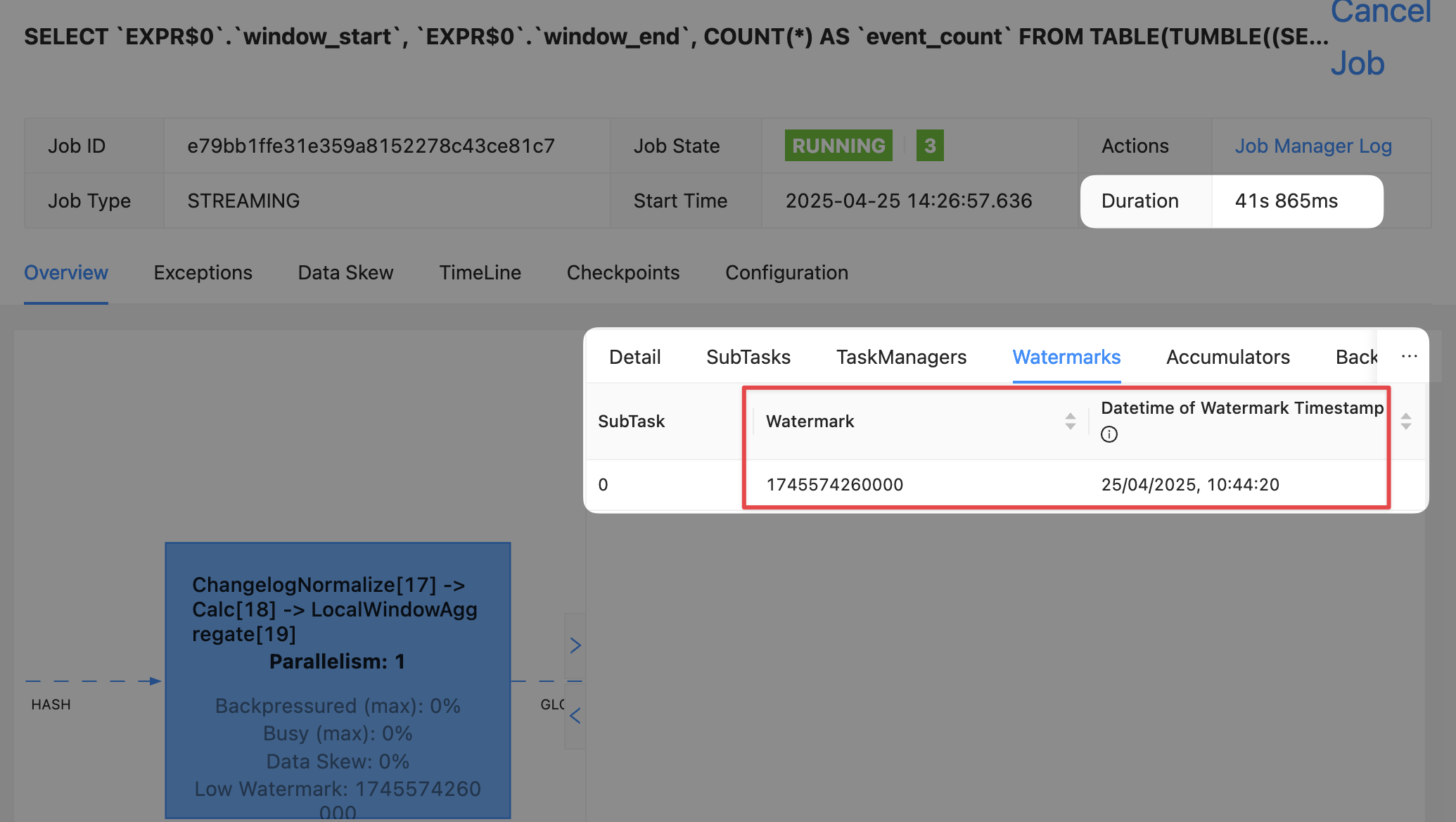Go to the Checkpoints tab
Screen dimensions: 1456x822
pos(622,272)
